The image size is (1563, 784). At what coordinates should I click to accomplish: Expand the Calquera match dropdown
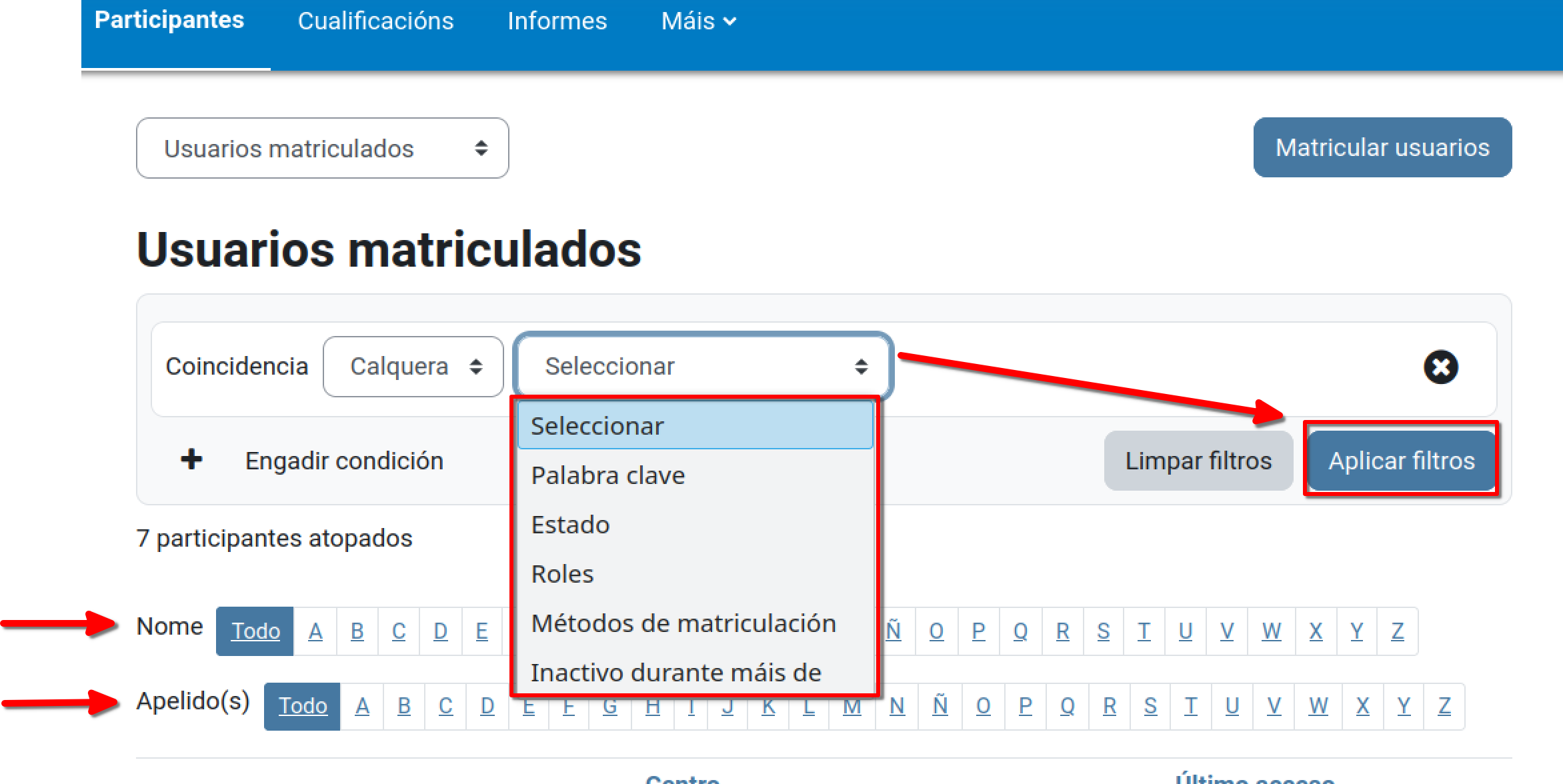(x=412, y=366)
